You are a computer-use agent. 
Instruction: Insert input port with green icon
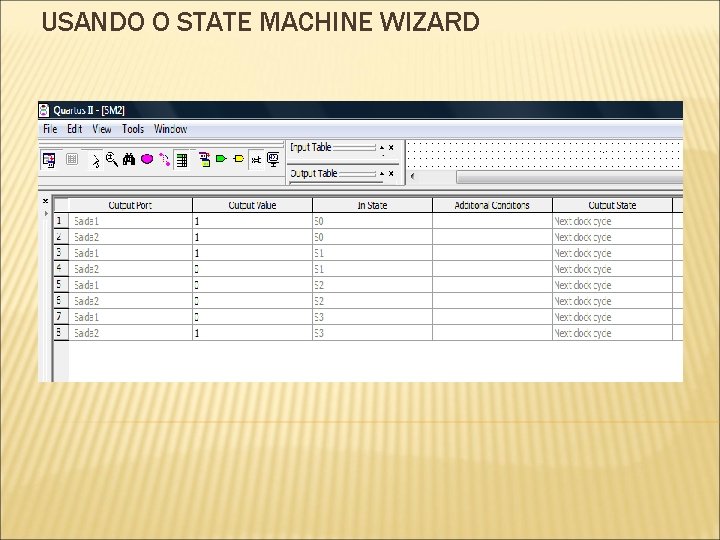221,159
